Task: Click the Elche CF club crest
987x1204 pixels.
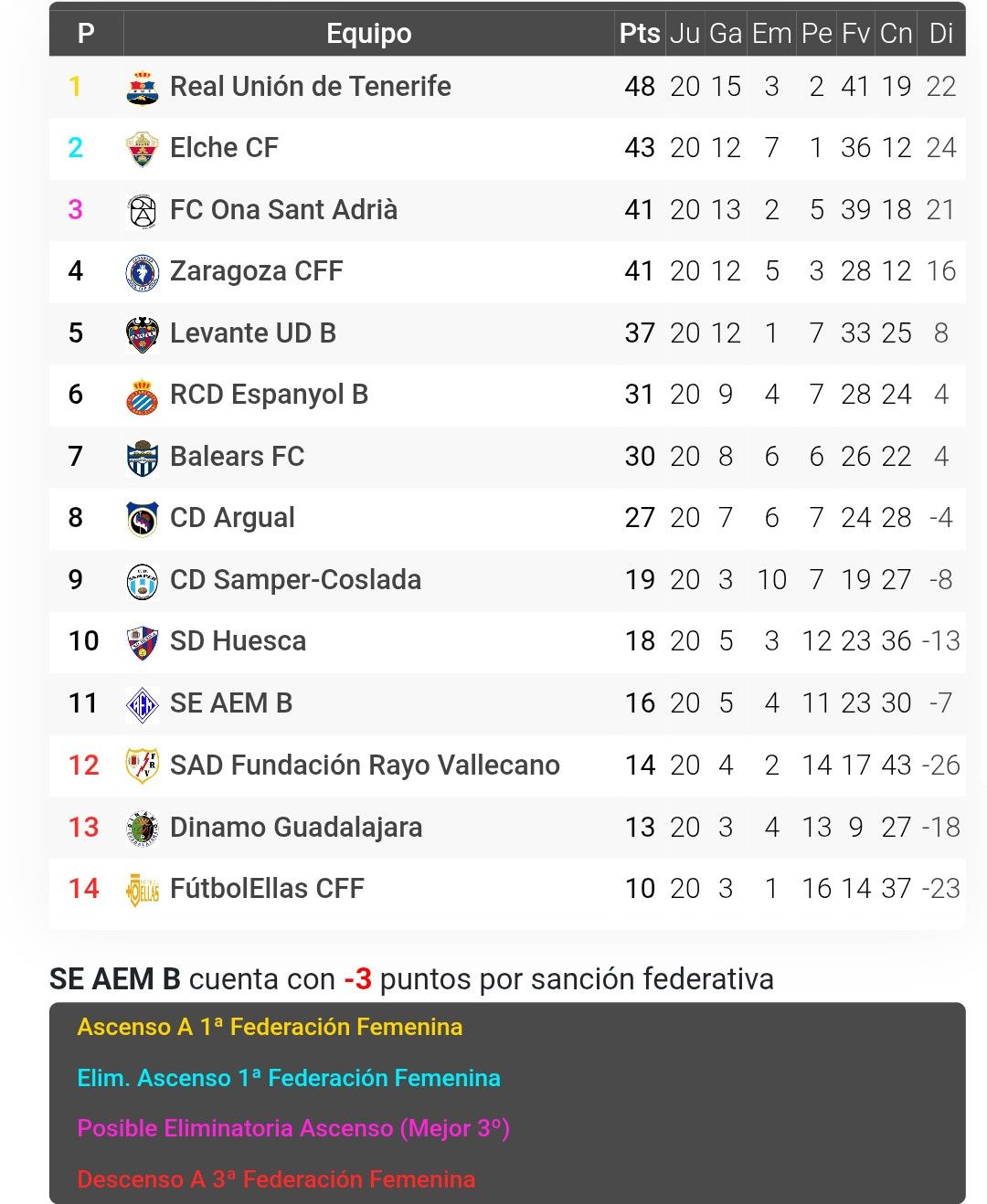Action: 142,149
